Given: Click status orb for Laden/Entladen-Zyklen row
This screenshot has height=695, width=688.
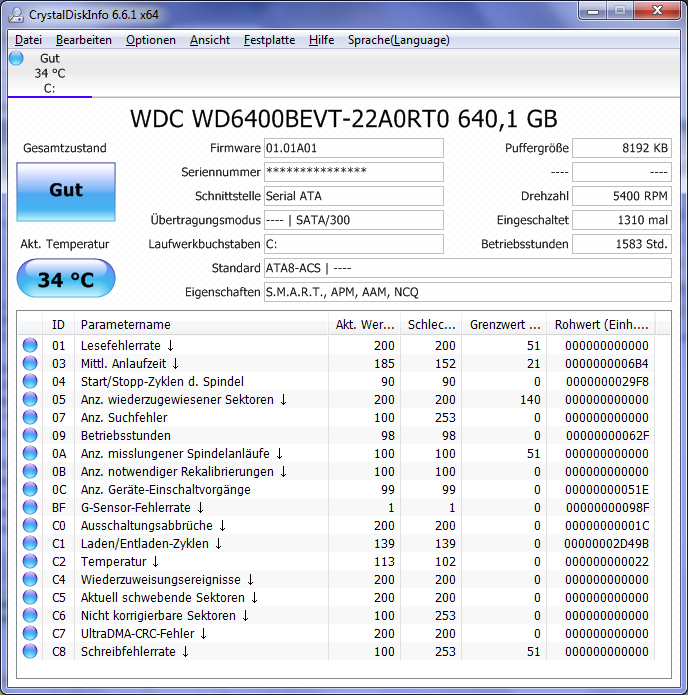Looking at the screenshot, I should pyautogui.click(x=30, y=543).
